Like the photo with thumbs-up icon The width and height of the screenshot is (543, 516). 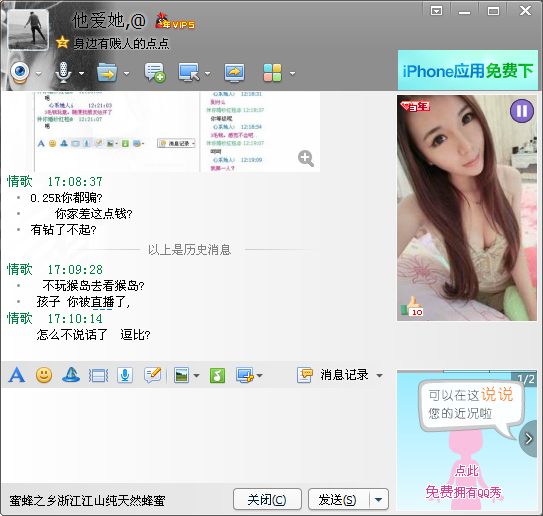(x=412, y=306)
